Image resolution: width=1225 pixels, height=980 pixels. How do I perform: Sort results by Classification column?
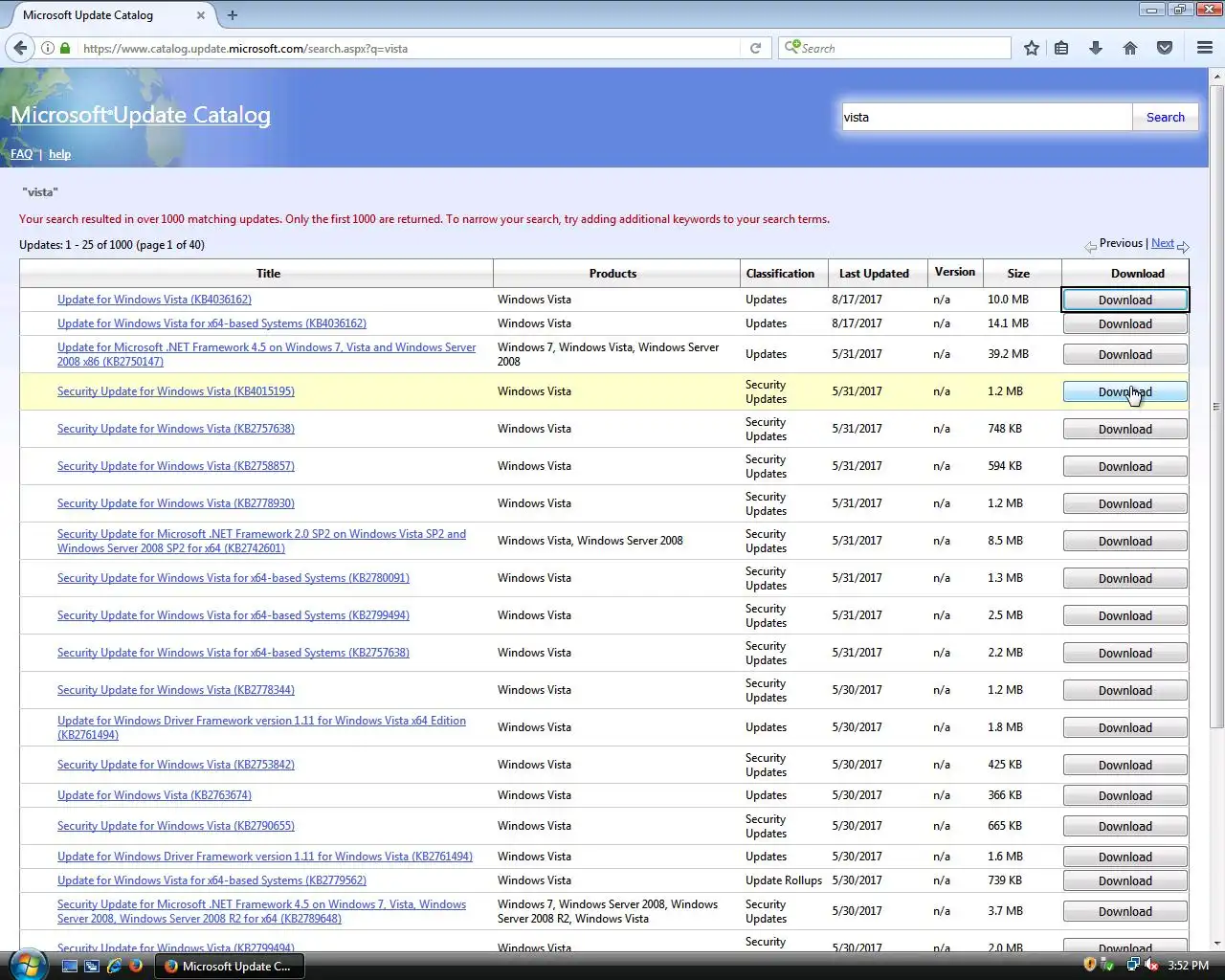point(780,274)
